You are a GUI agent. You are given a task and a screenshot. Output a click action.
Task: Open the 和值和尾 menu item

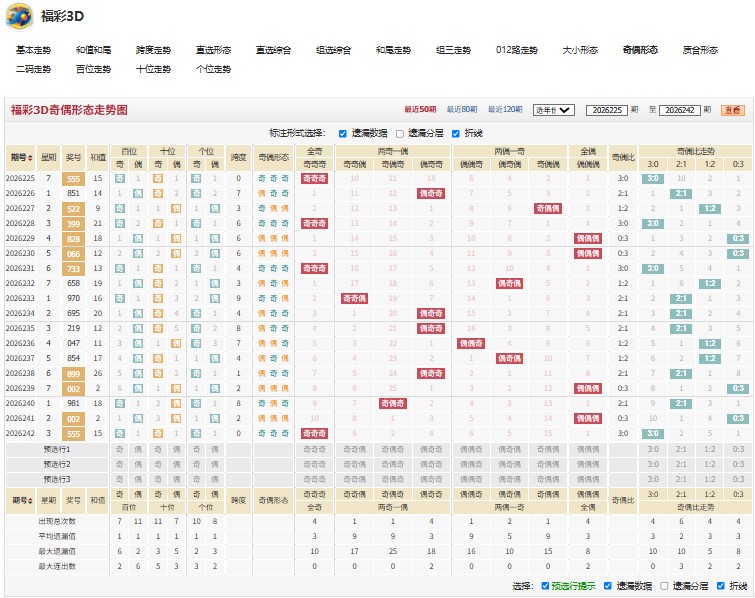tap(93, 50)
